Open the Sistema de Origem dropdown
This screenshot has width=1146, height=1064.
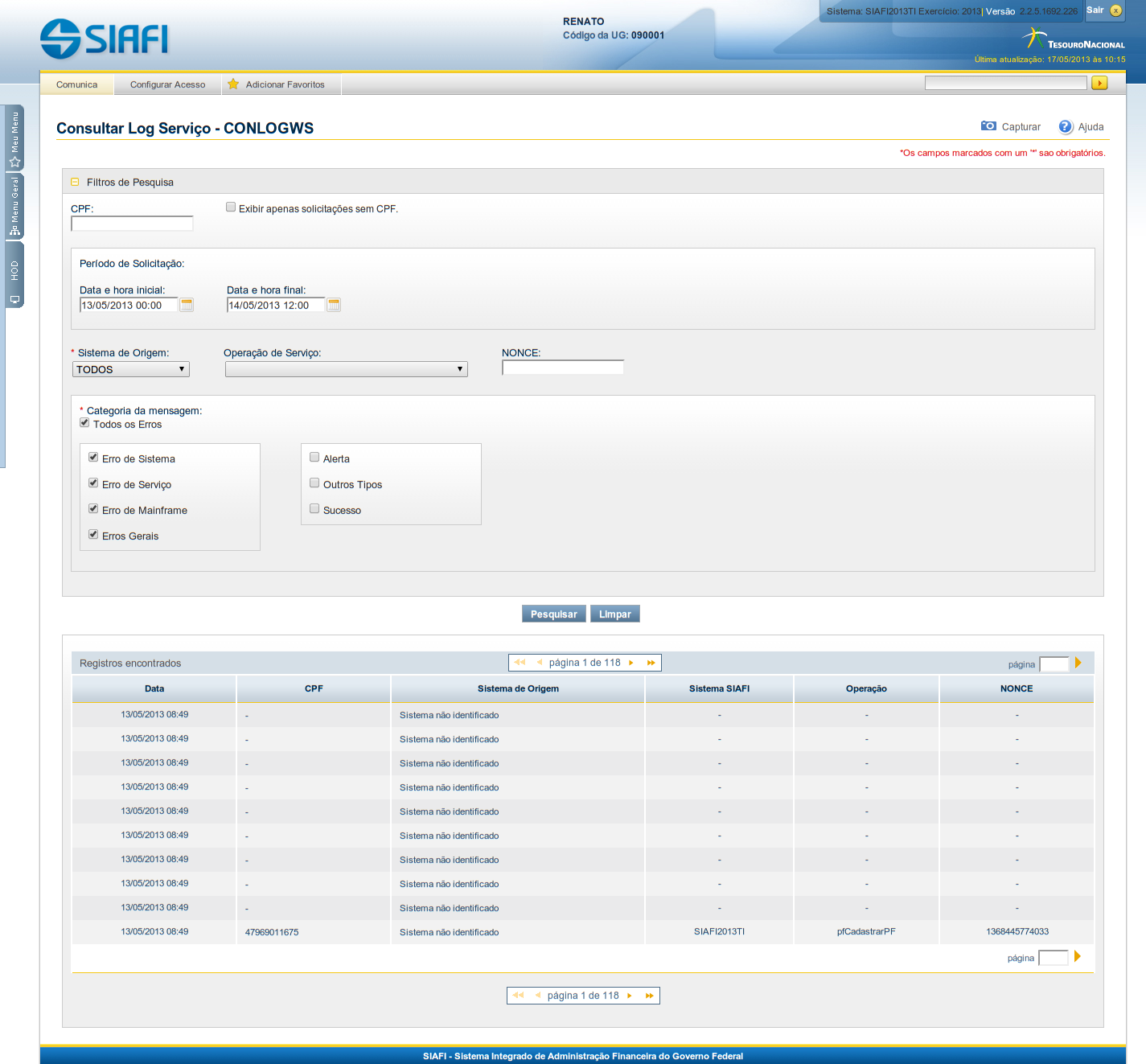click(131, 369)
